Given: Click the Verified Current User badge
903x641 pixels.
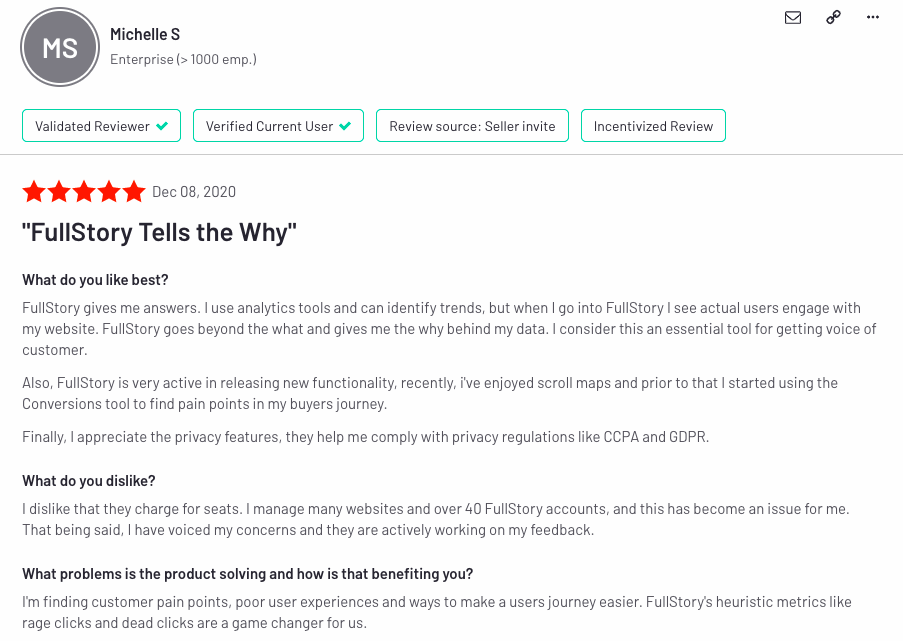Looking at the screenshot, I should click(278, 126).
